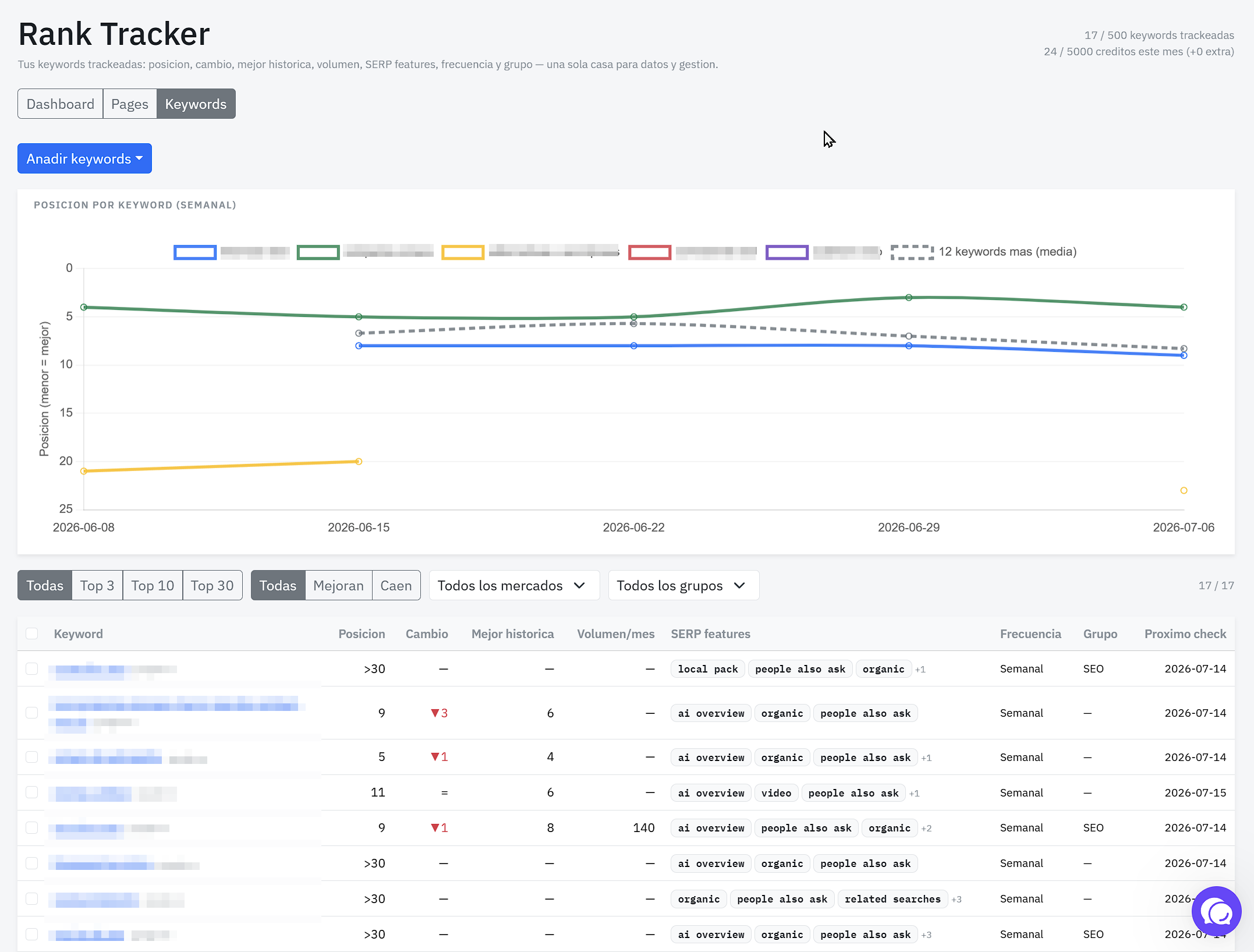The height and width of the screenshot is (952, 1254).
Task: Check the row with volume 140
Action: (32, 827)
